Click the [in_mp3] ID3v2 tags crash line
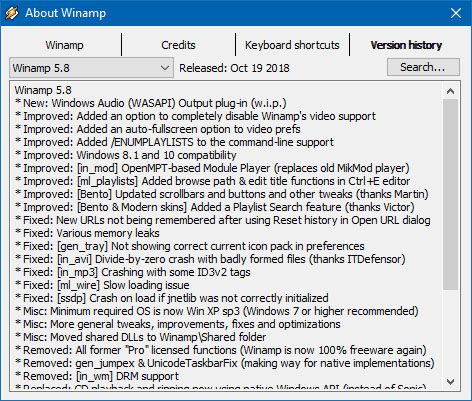The height and width of the screenshot is (401, 472). (x=133, y=272)
